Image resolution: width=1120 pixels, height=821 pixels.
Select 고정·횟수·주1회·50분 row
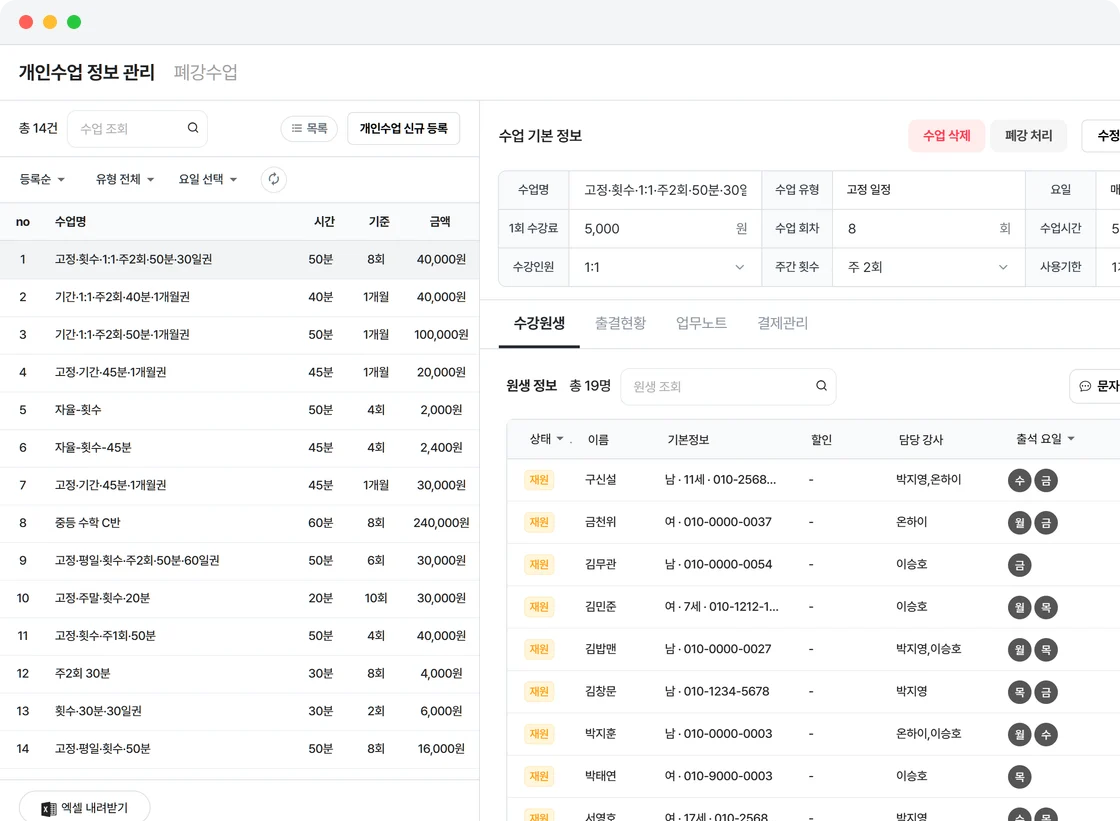click(239, 636)
